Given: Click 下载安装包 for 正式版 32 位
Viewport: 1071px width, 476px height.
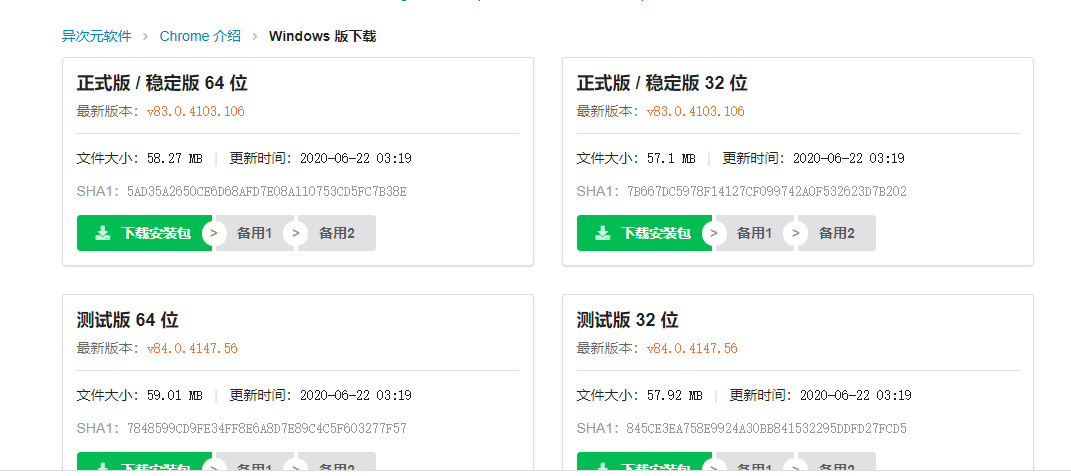Looking at the screenshot, I should (x=644, y=234).
